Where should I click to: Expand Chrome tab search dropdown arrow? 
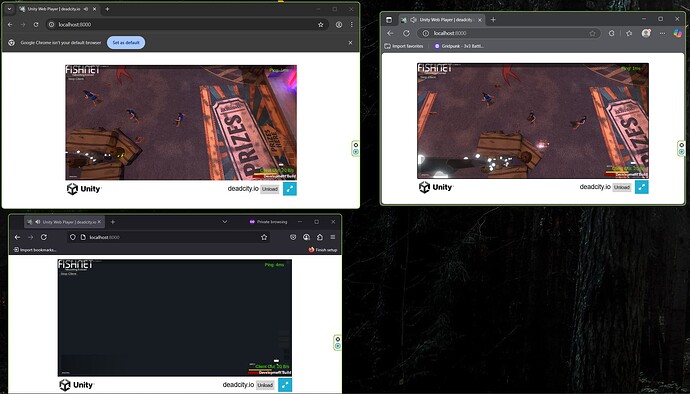(x=9, y=9)
